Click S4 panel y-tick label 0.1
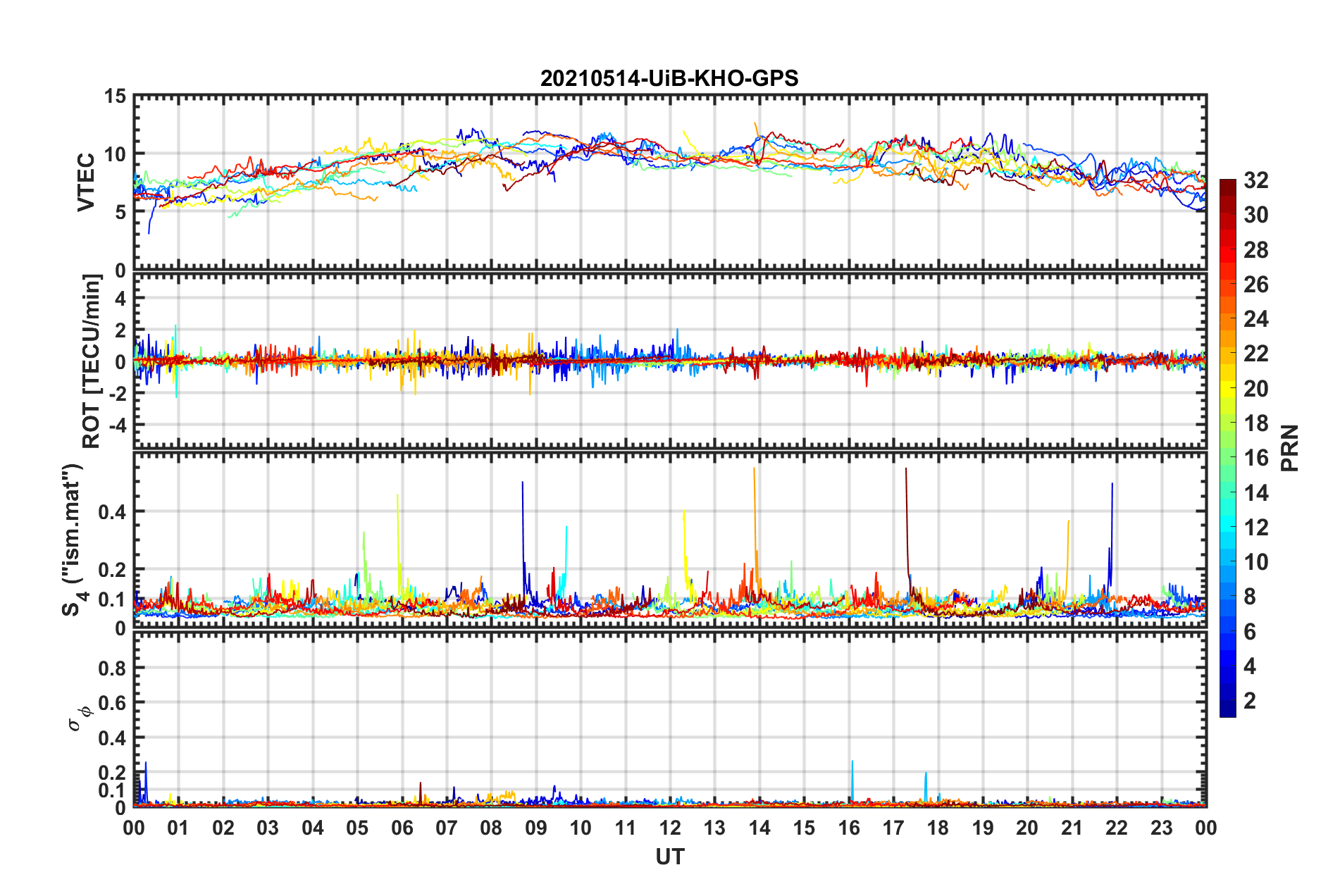Image resolution: width=1340 pixels, height=896 pixels. point(113,599)
